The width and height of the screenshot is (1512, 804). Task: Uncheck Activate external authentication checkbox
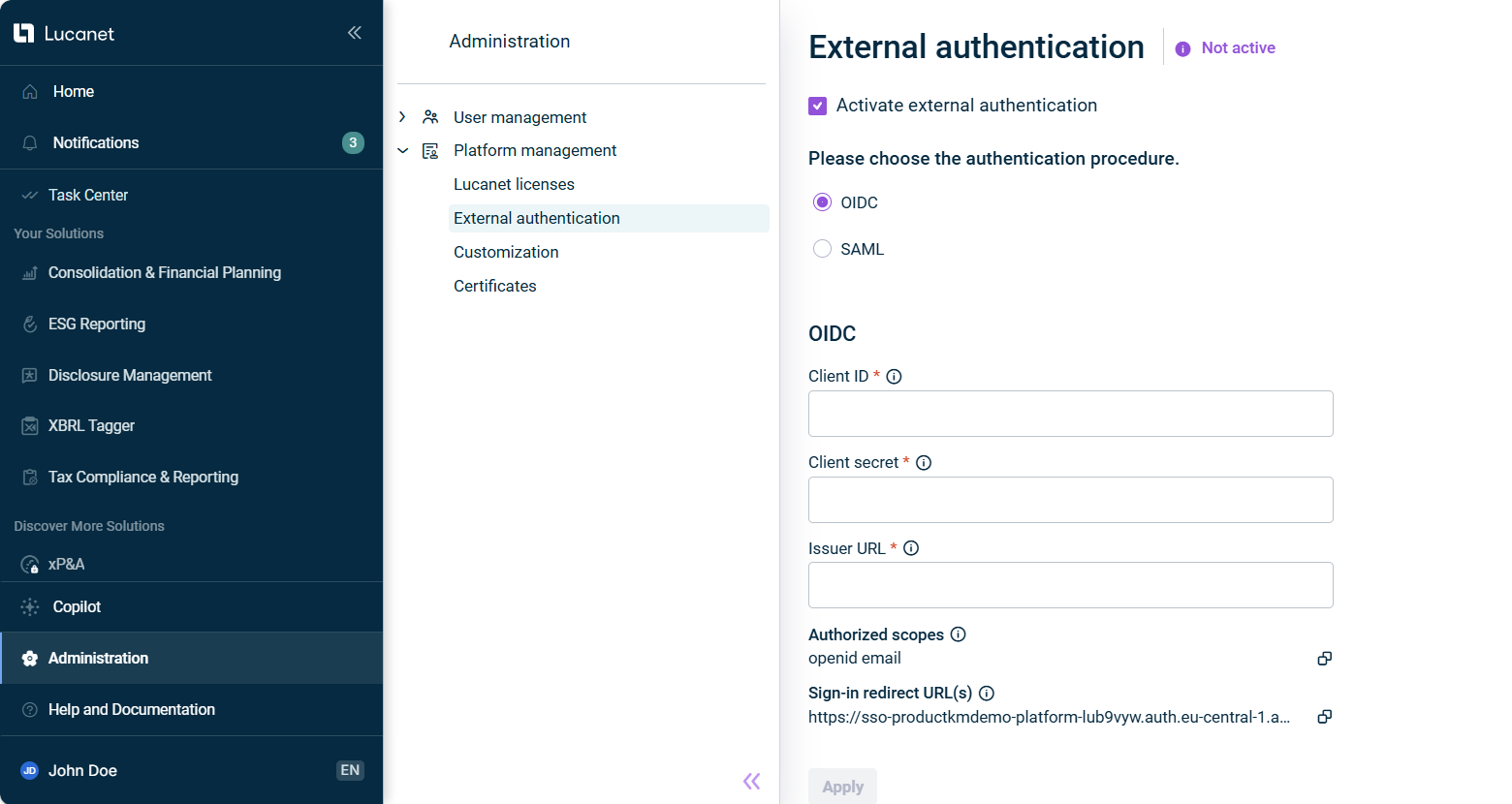click(818, 106)
